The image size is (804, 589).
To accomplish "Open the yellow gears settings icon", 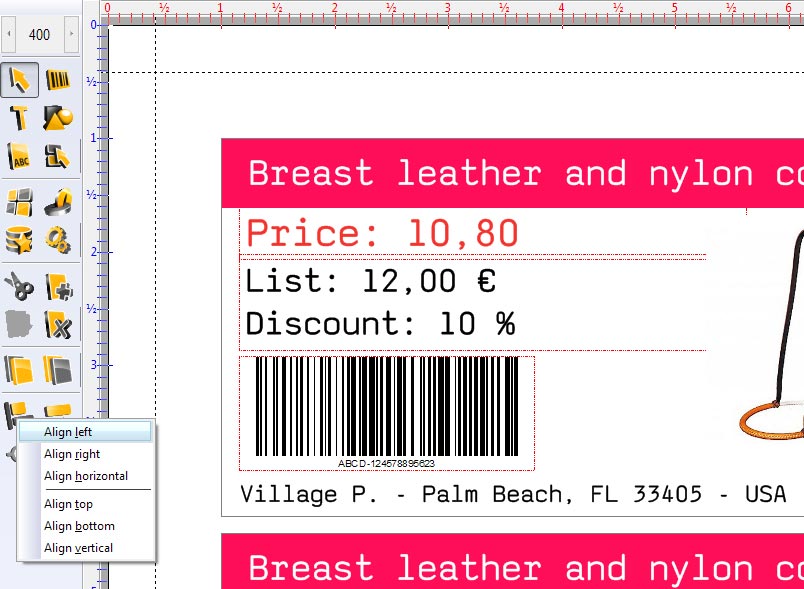I will 58,240.
